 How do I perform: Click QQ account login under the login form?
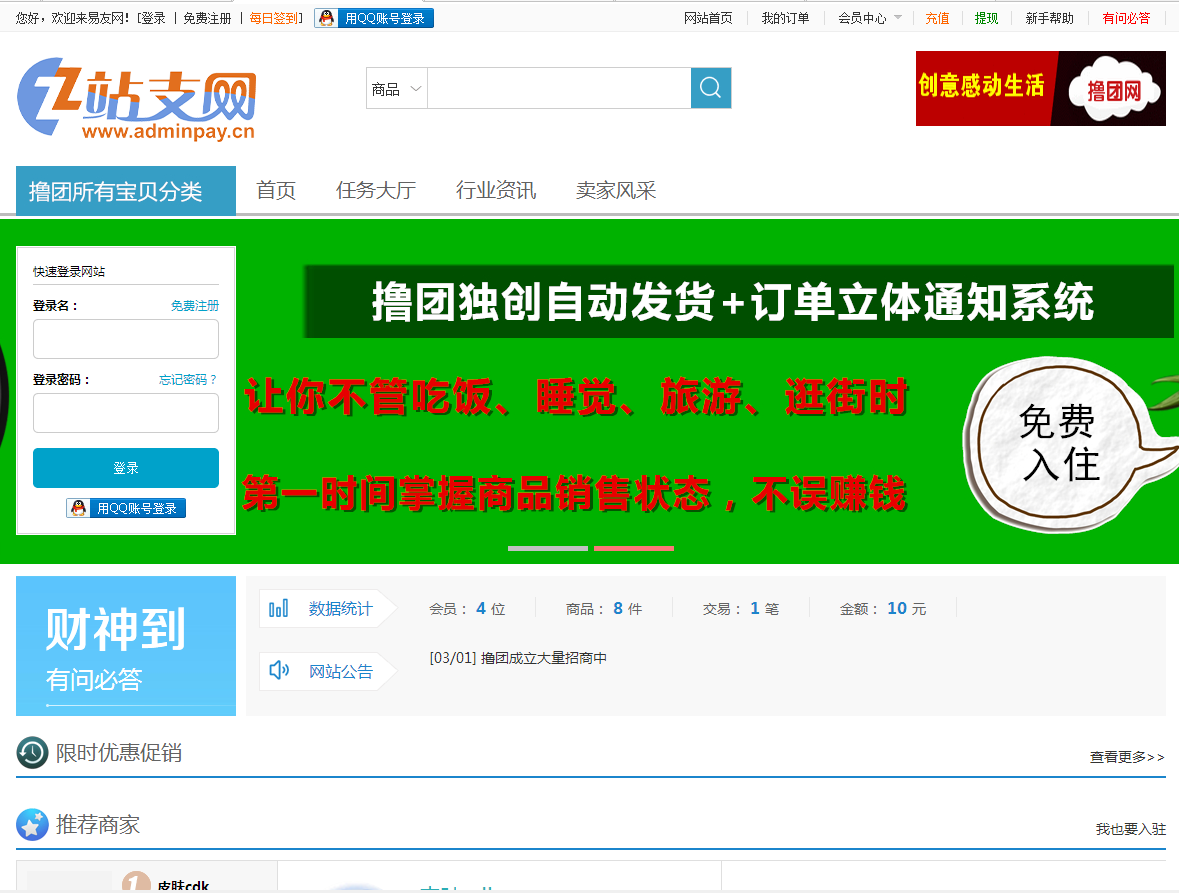tap(126, 508)
